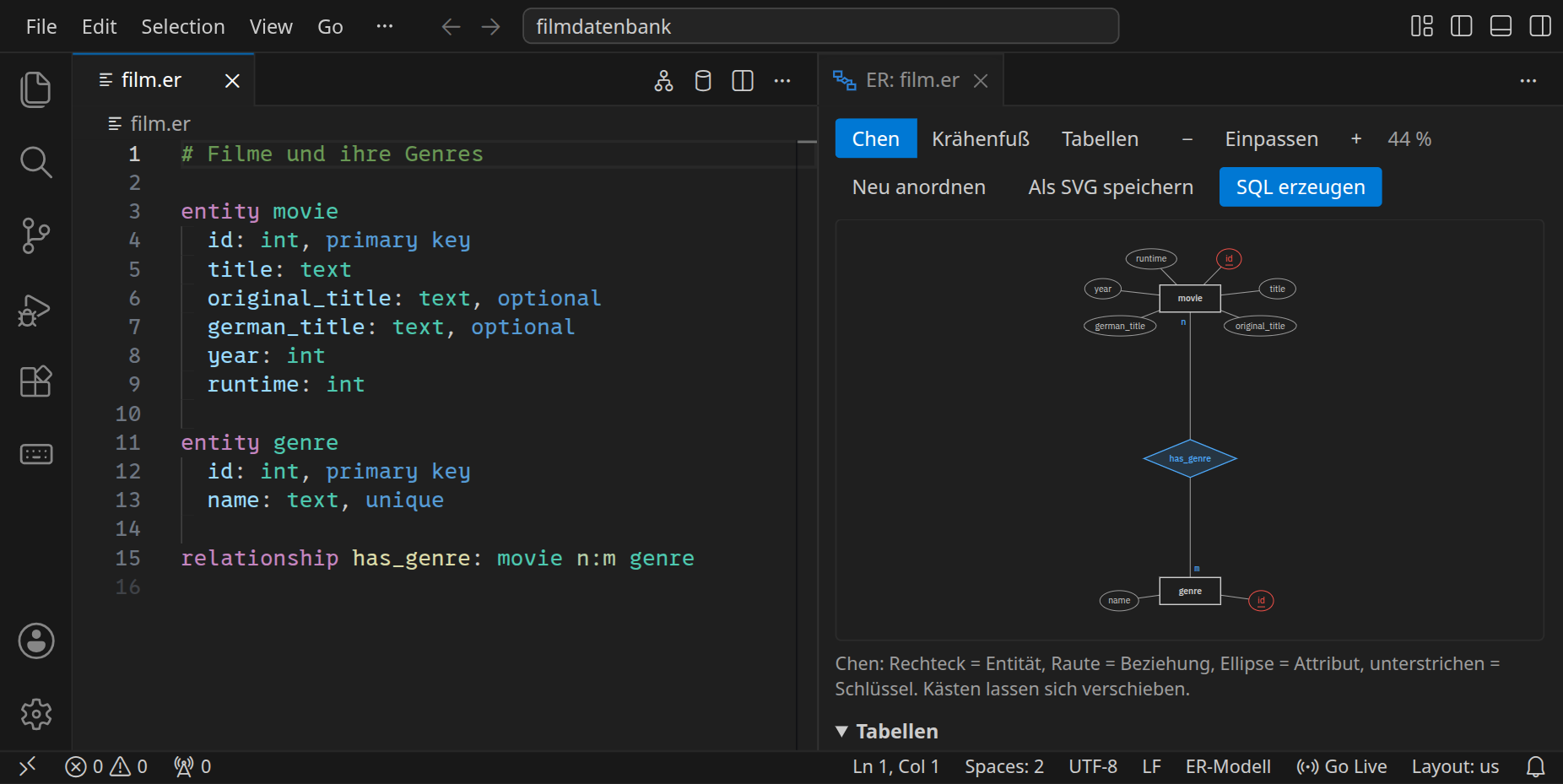Click Layout: us in the status bar
Viewport: 1563px width, 784px height.
tap(1455, 766)
